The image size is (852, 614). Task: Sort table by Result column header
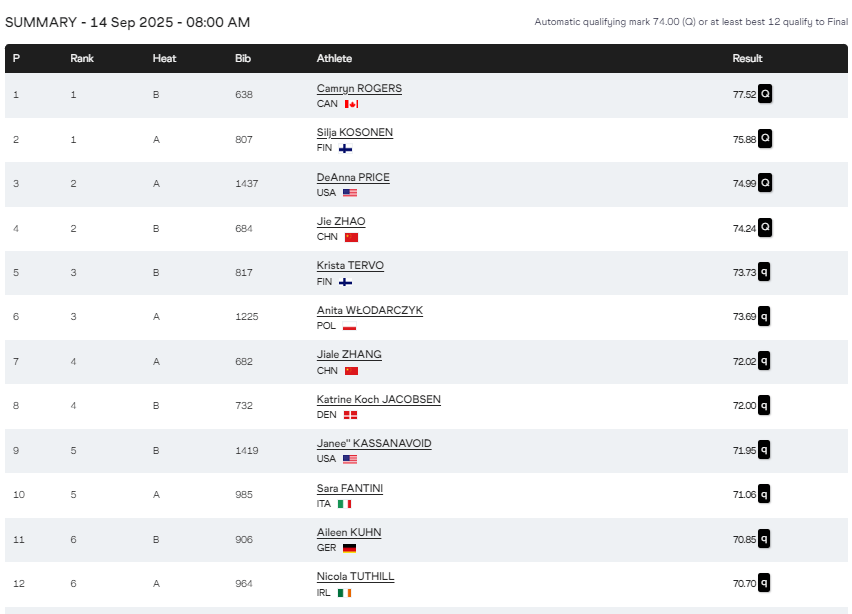(x=747, y=59)
